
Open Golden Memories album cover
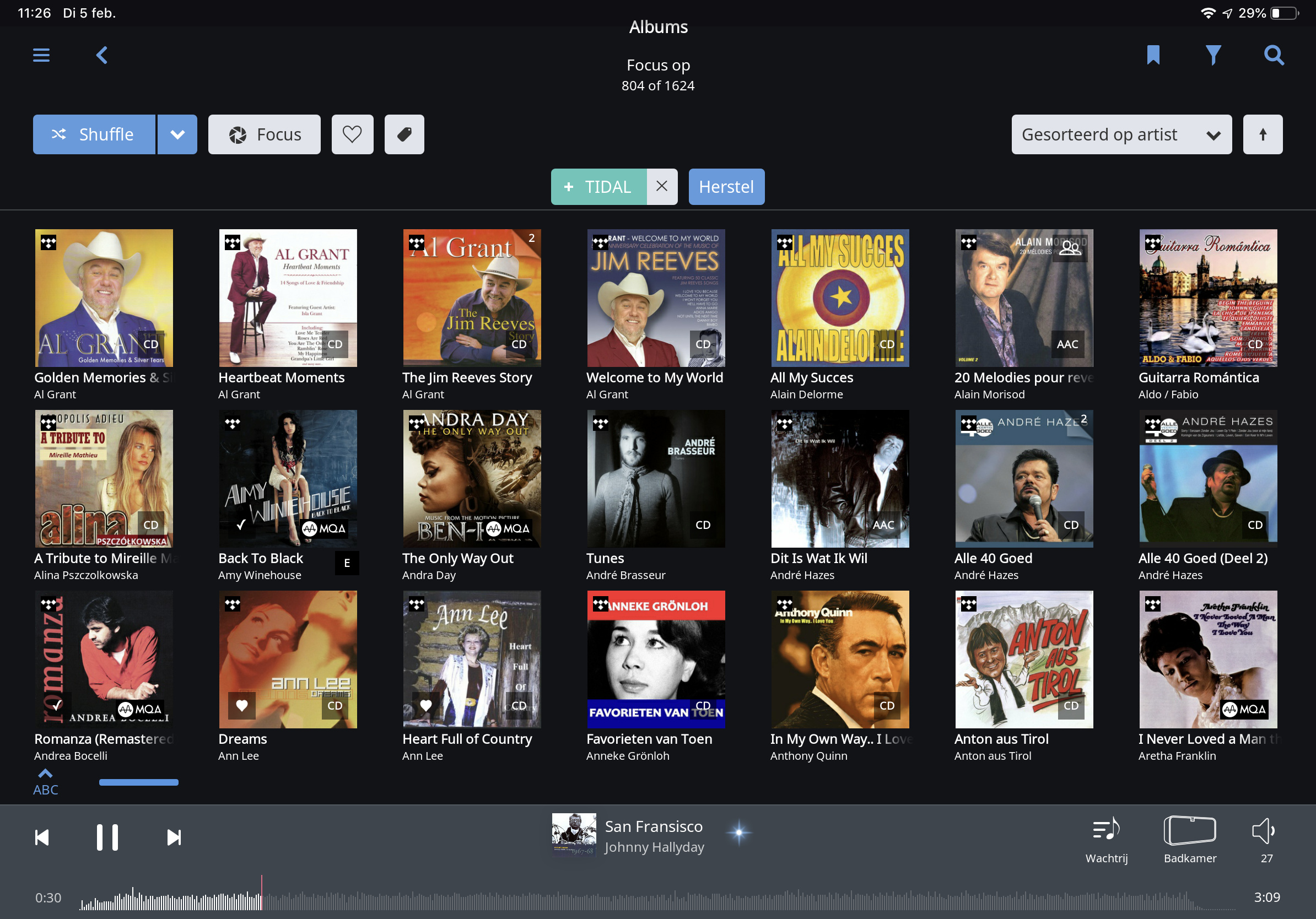tap(104, 298)
